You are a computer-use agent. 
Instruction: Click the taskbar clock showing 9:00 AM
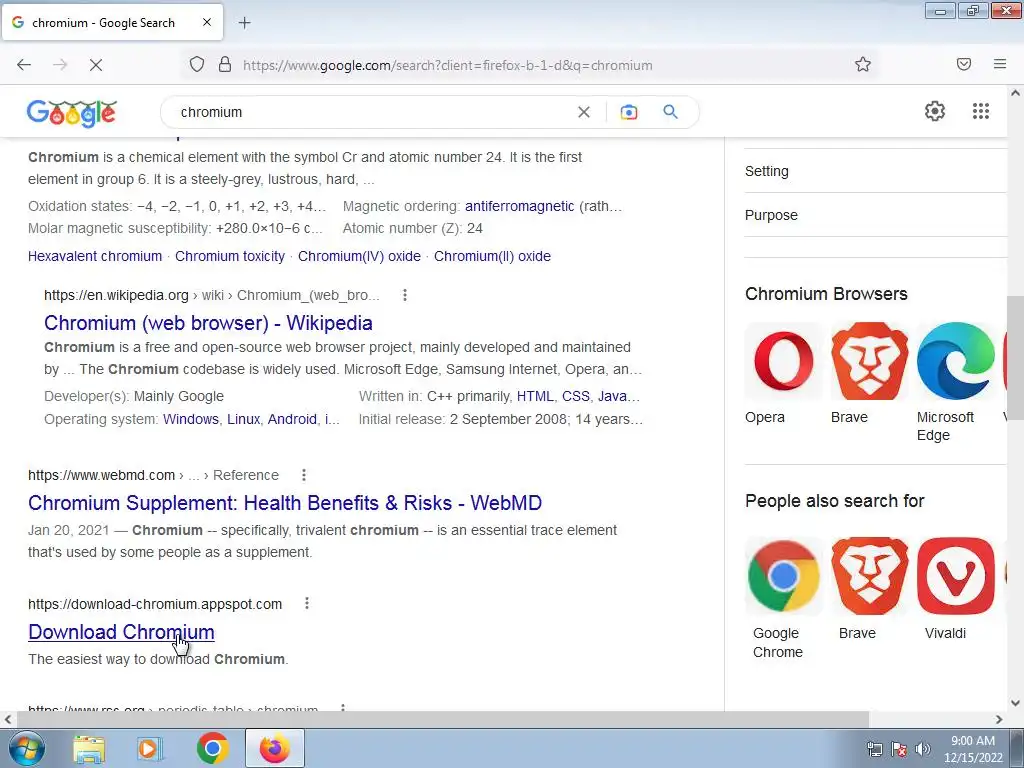[973, 748]
